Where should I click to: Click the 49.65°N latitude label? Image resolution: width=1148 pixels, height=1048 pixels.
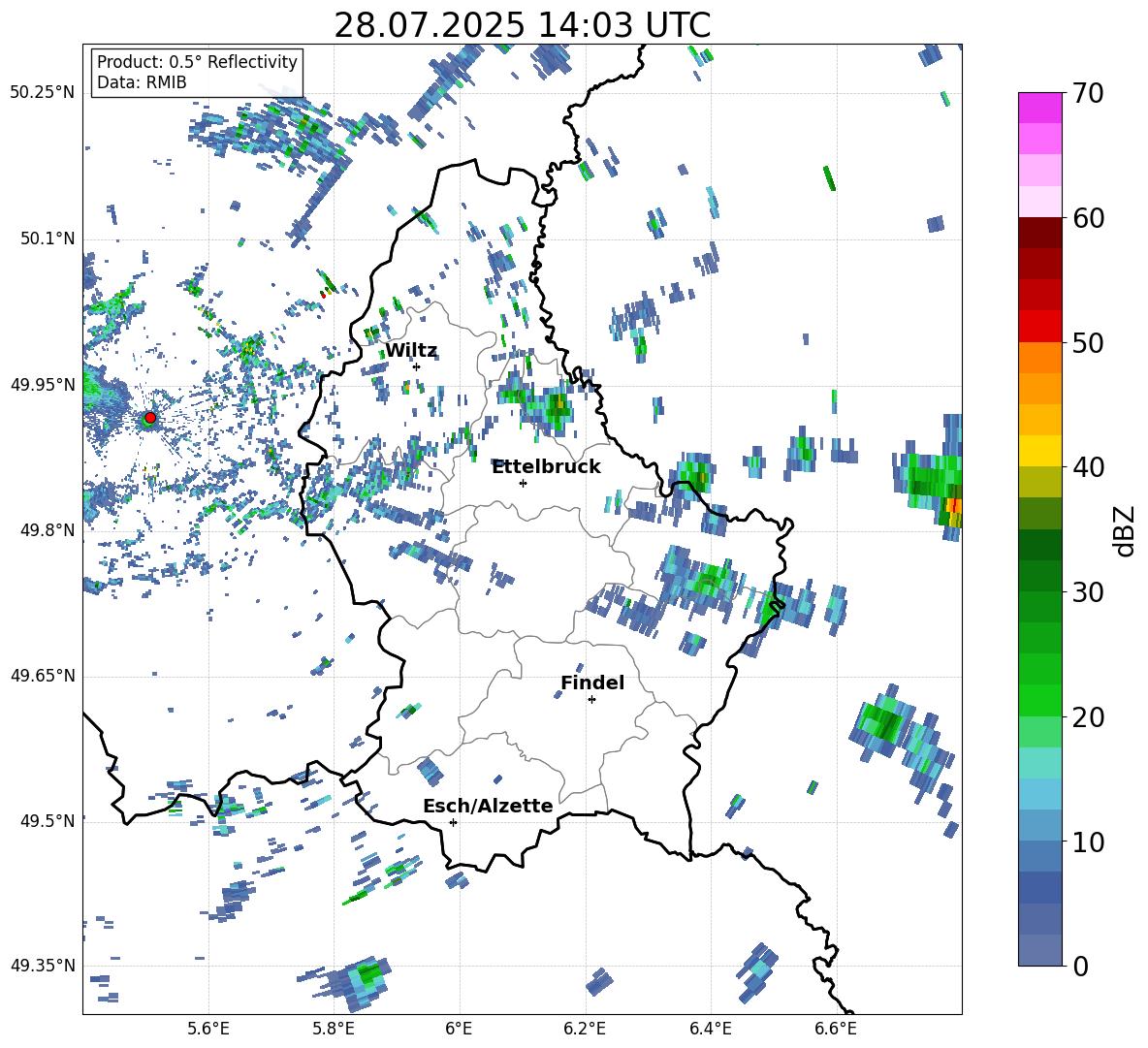tap(43, 675)
